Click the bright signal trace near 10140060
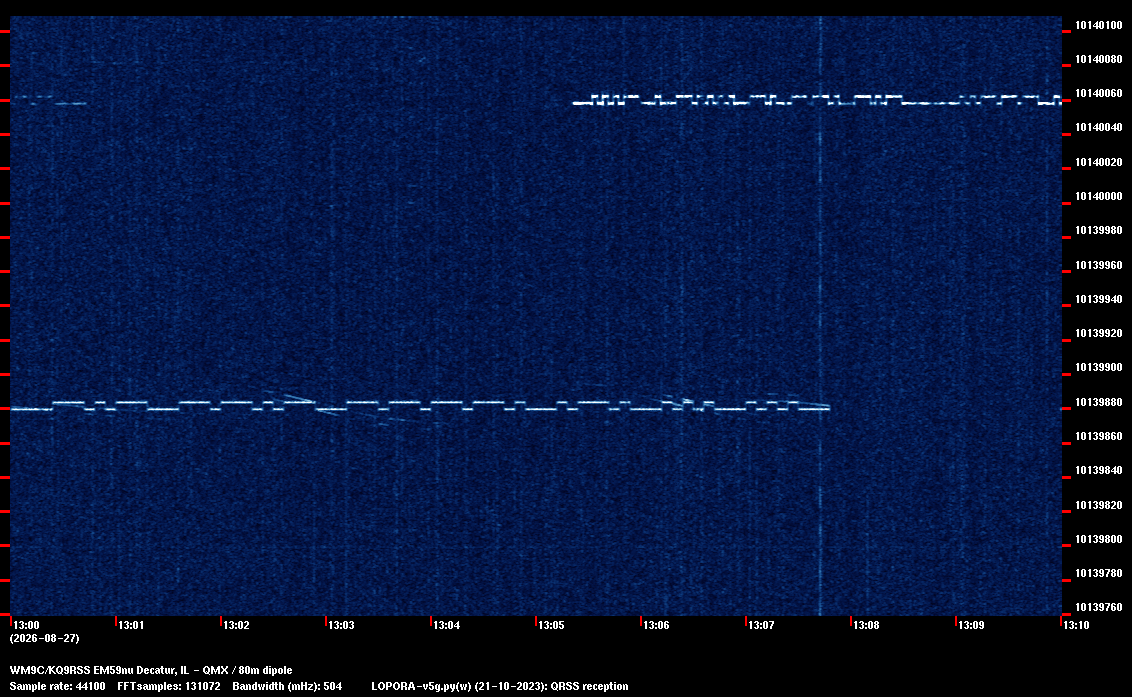This screenshot has height=697, width=1132. pyautogui.click(x=817, y=100)
